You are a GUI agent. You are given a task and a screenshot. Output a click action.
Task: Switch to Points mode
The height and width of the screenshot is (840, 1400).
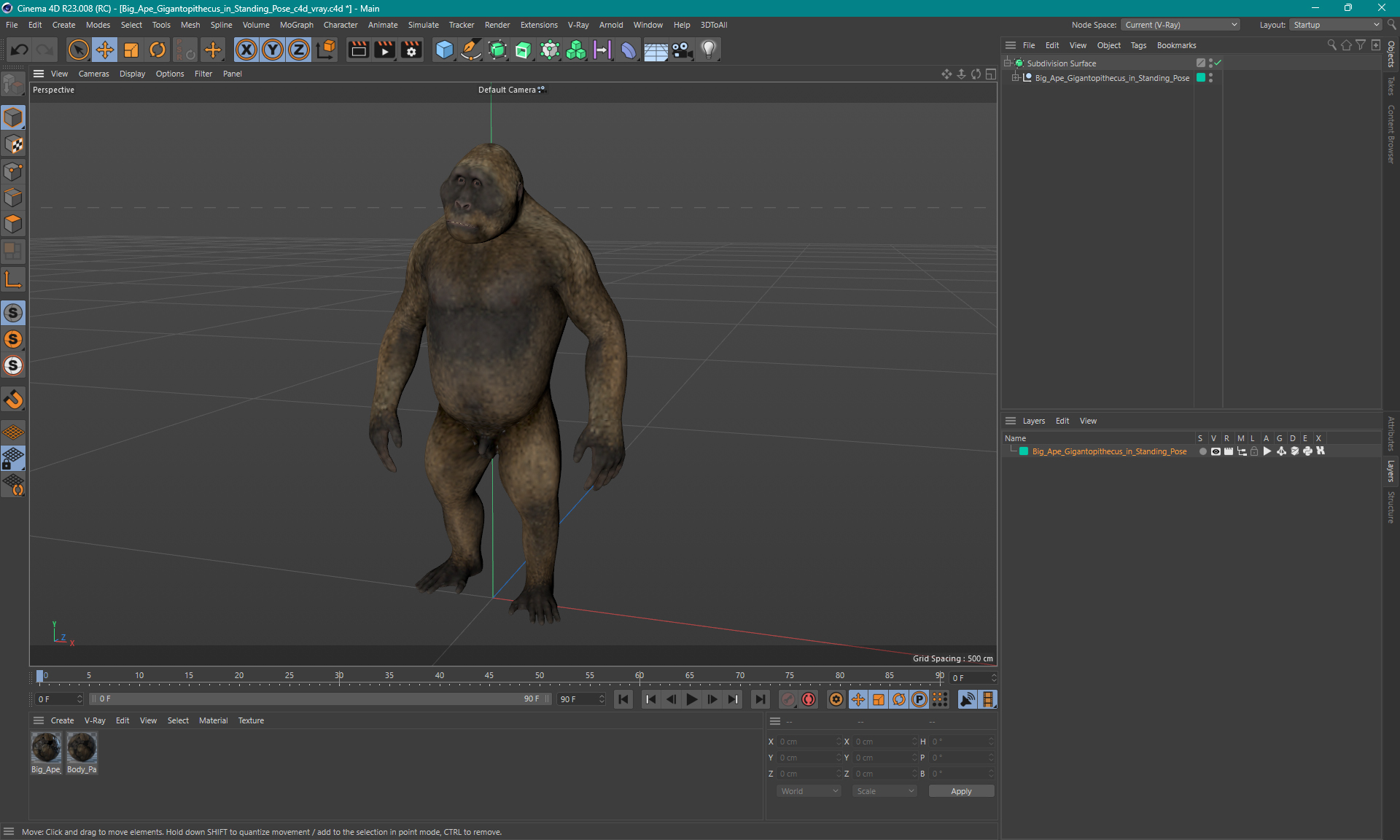[13, 171]
